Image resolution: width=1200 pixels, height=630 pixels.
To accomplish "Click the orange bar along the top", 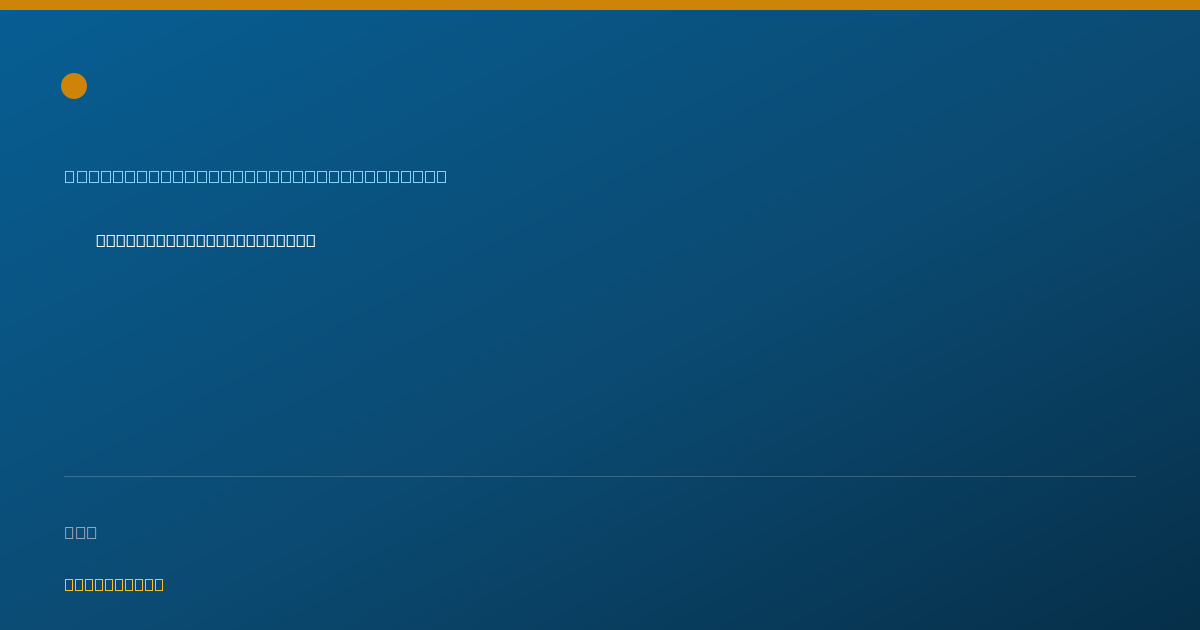I will pos(600,5).
